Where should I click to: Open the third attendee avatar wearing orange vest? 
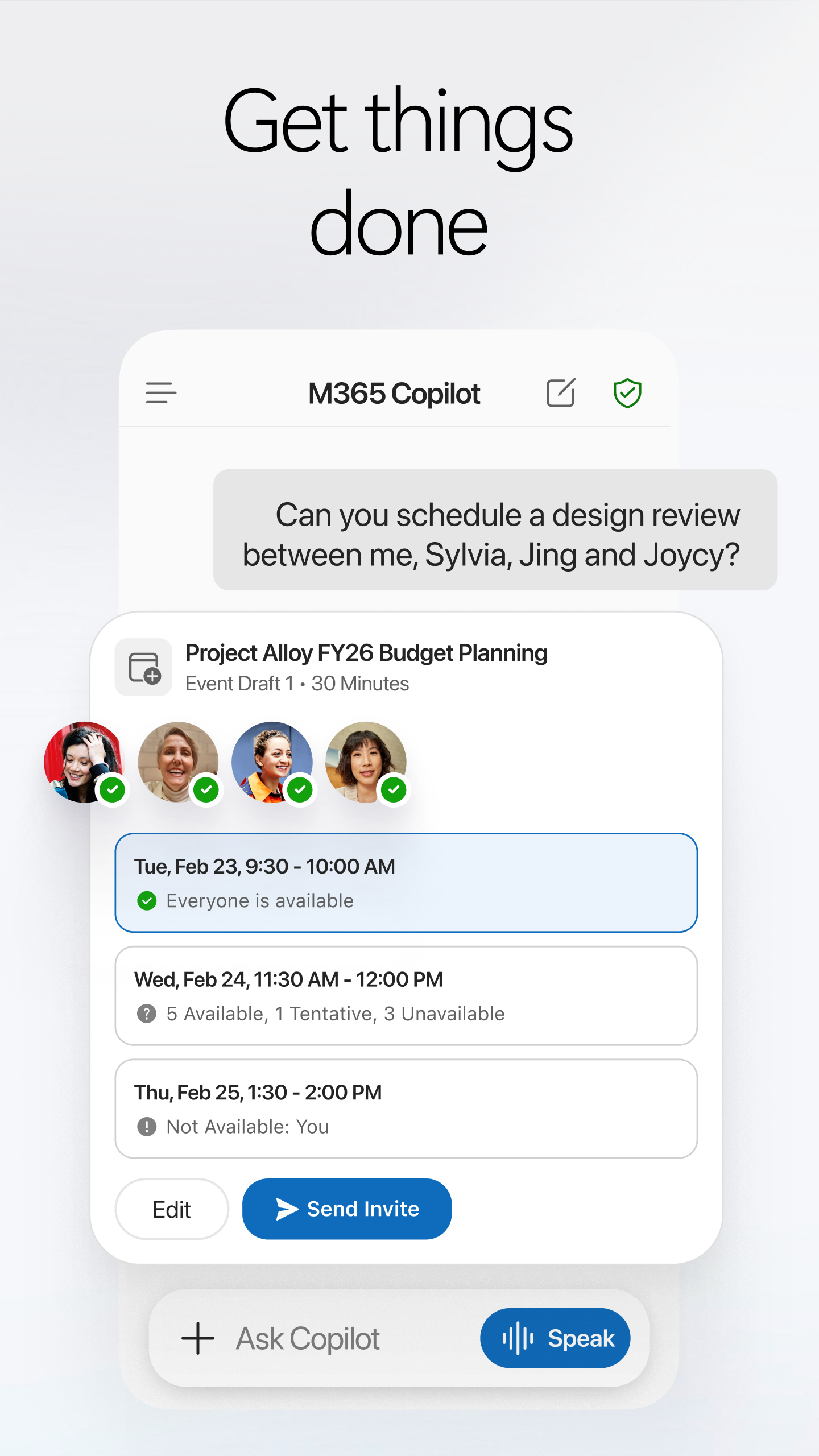(x=272, y=762)
